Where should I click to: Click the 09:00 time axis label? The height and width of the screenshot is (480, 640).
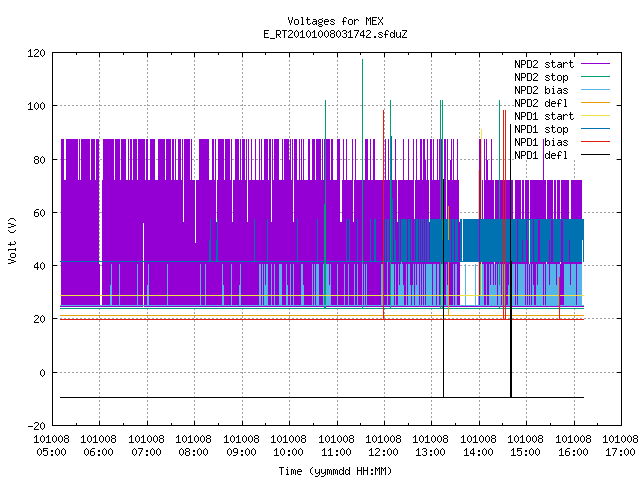241,453
